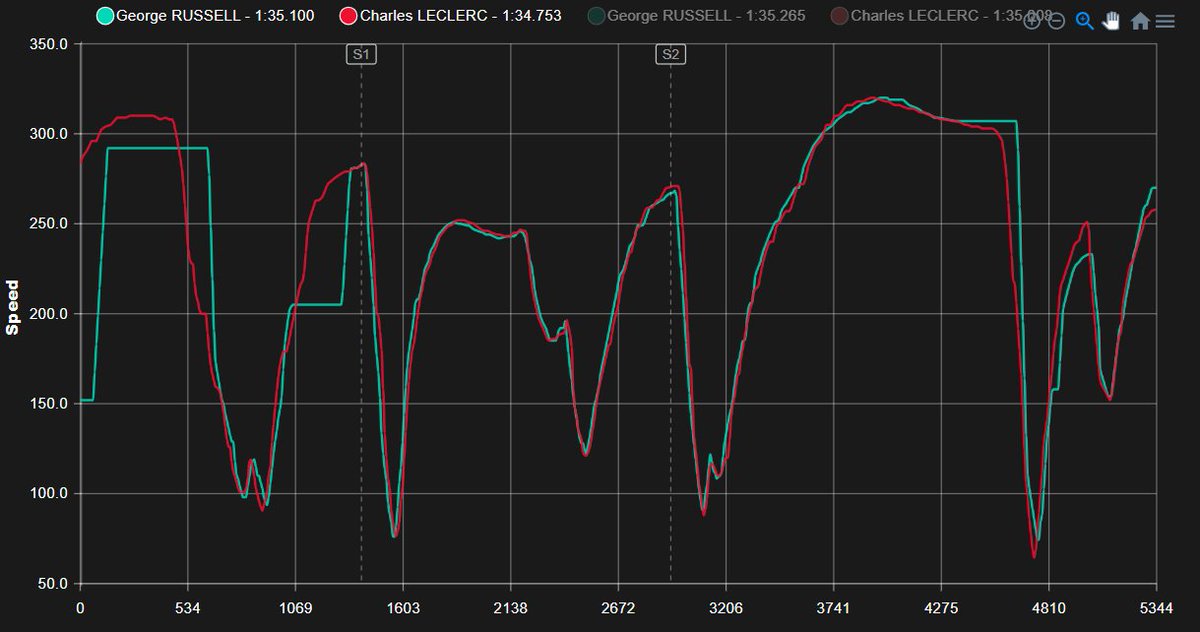
Task: Click the 50.0 y-axis label
Action: pyautogui.click(x=52, y=584)
